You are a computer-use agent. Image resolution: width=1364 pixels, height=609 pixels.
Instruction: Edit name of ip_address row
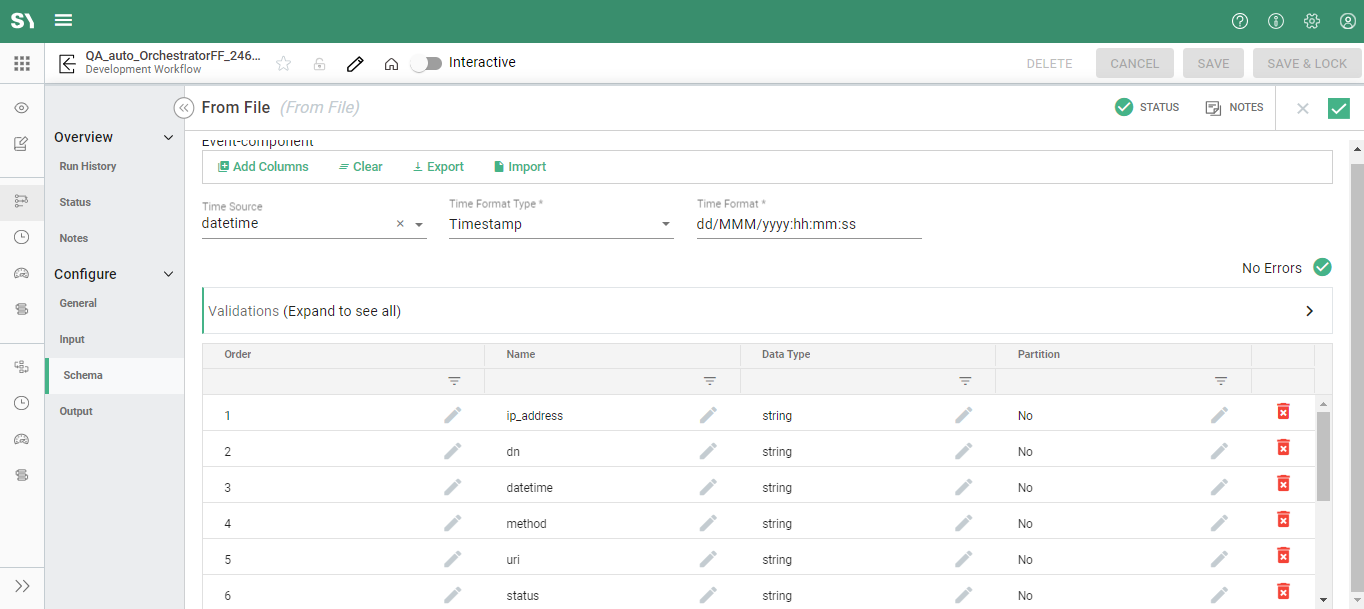(x=708, y=414)
